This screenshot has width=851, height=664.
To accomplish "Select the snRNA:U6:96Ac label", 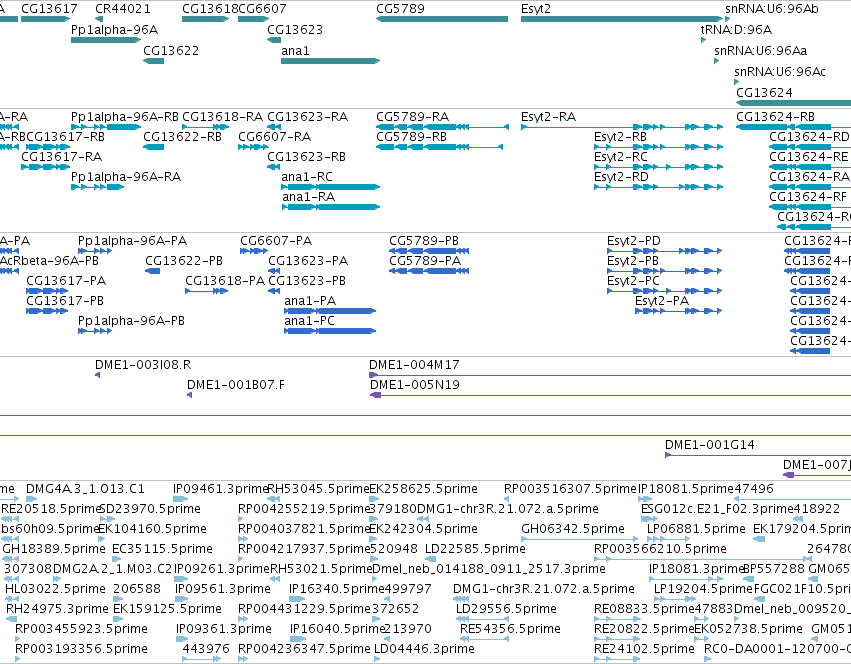I will coord(780,72).
